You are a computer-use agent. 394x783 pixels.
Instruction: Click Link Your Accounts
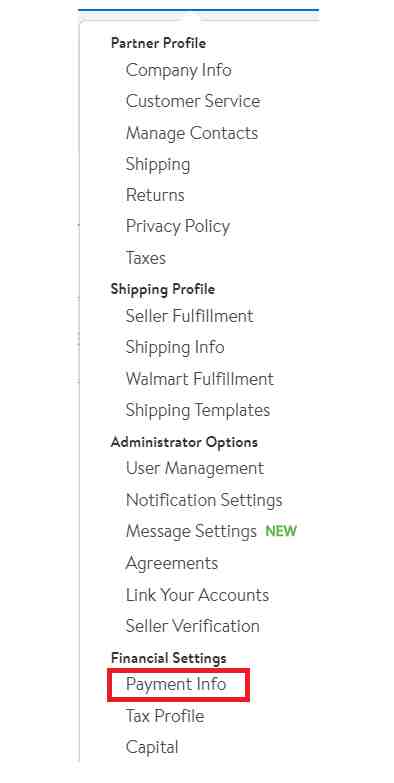(197, 595)
